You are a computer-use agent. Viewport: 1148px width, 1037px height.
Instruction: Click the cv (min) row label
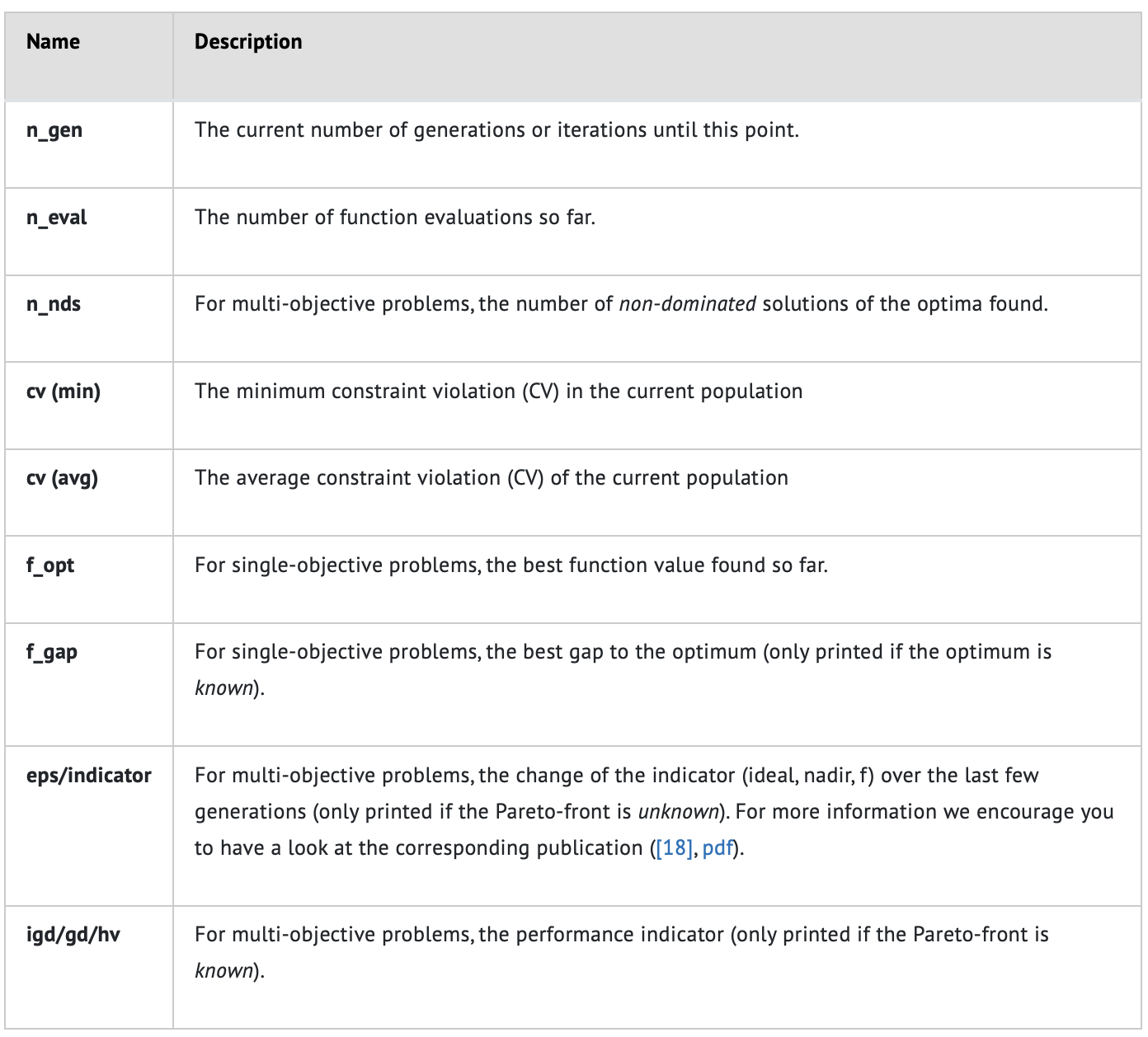pyautogui.click(x=64, y=392)
